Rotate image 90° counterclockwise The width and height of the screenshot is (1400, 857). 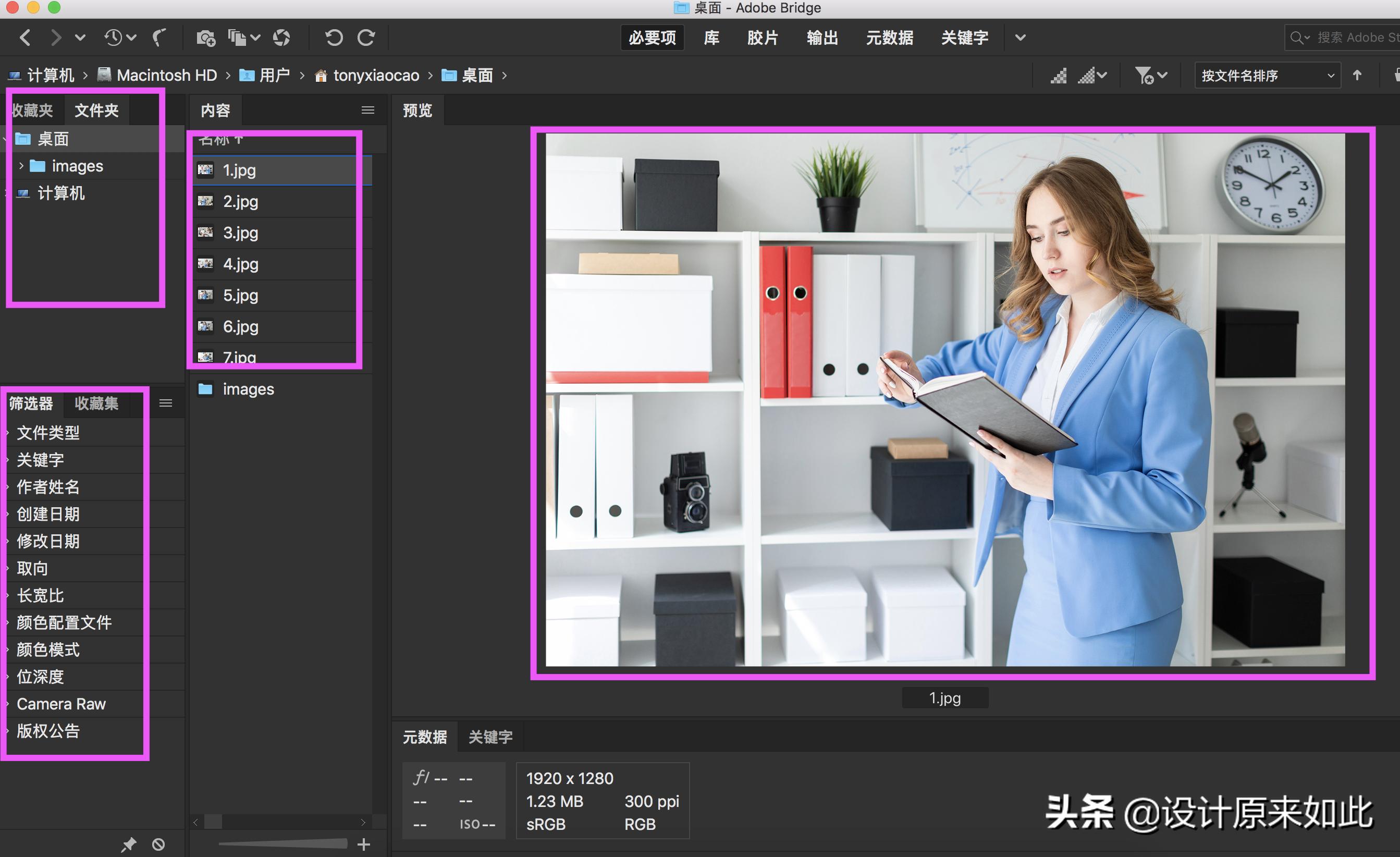click(334, 38)
